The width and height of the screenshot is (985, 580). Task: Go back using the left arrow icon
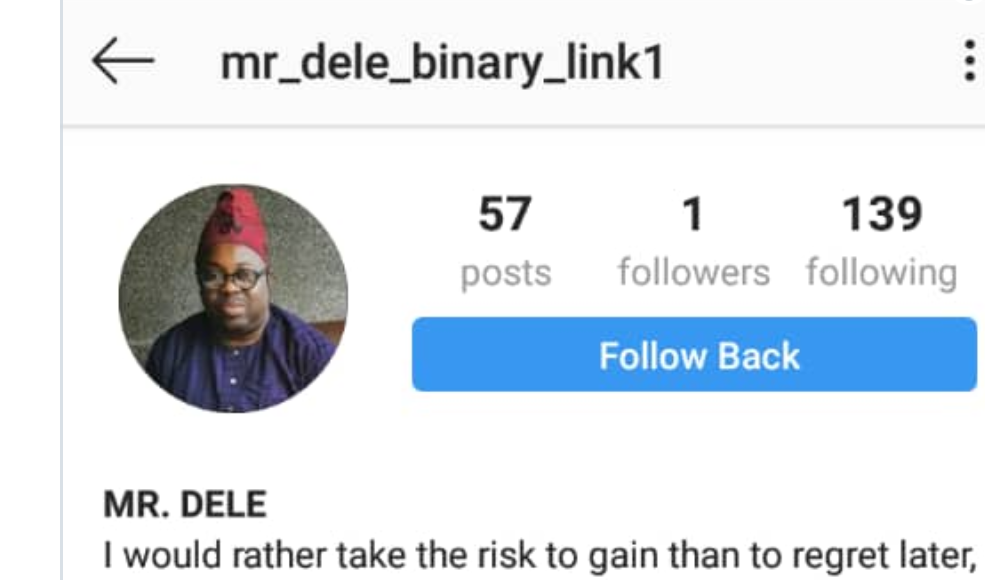[x=122, y=60]
